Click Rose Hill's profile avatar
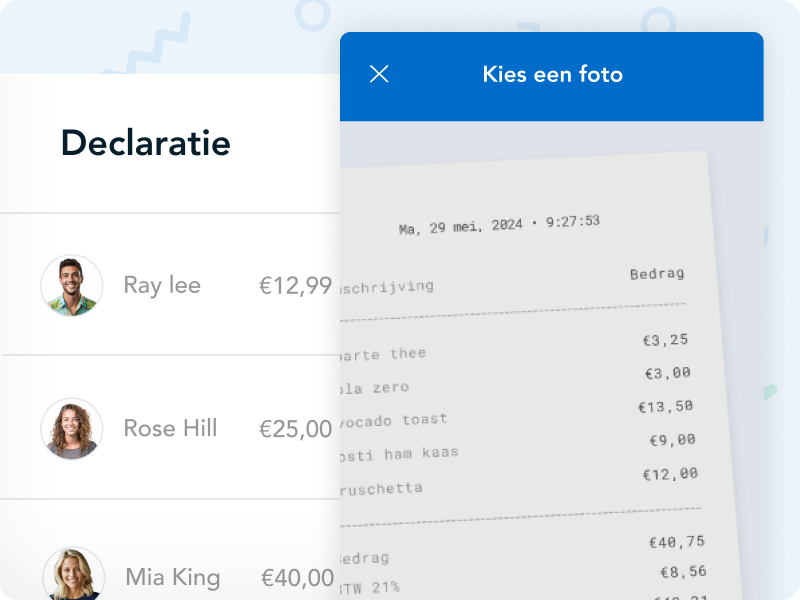The width and height of the screenshot is (800, 600). tap(72, 429)
